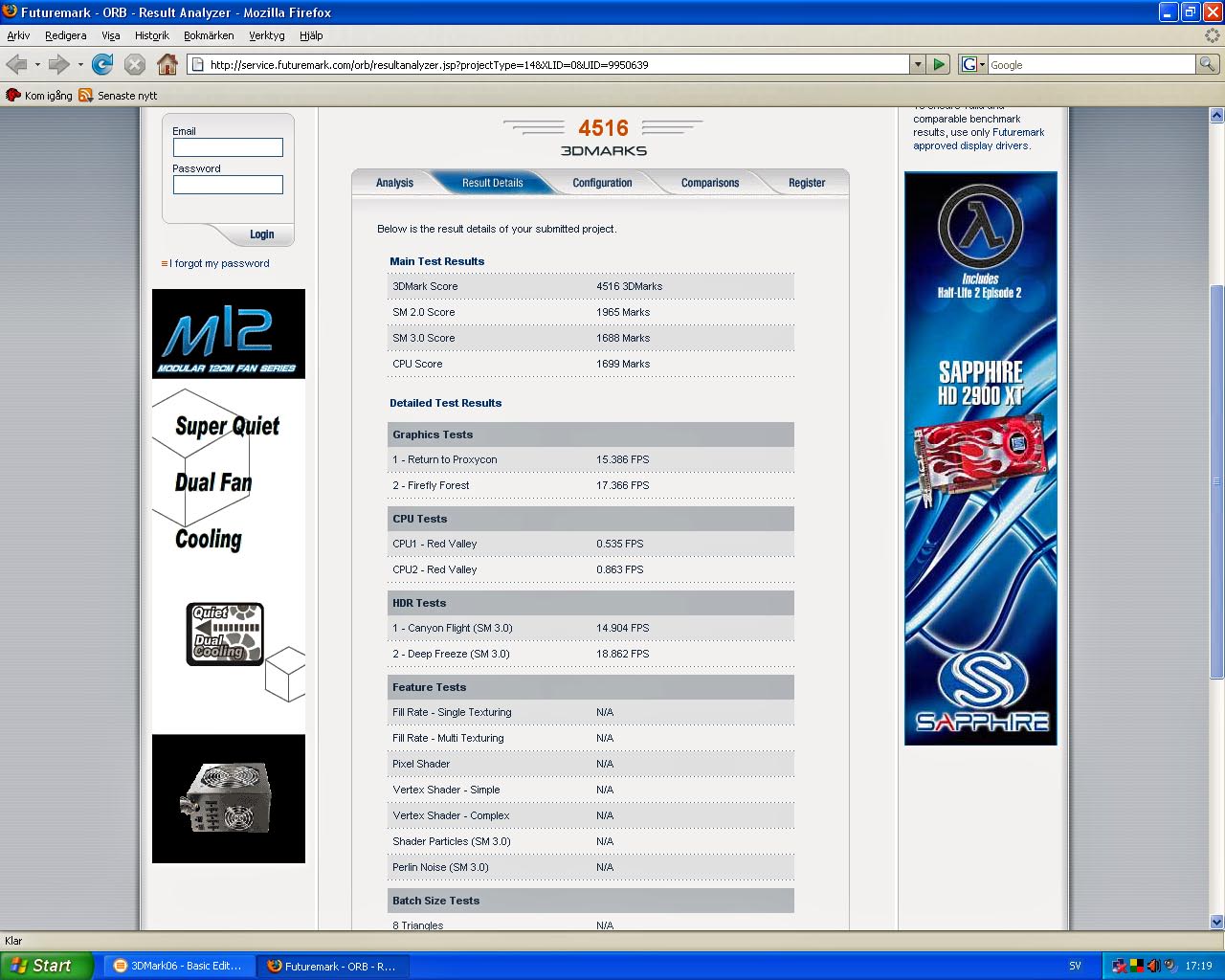Click the clock showing 17:19
Viewport: 1225px width, 980px height.
click(x=1198, y=966)
